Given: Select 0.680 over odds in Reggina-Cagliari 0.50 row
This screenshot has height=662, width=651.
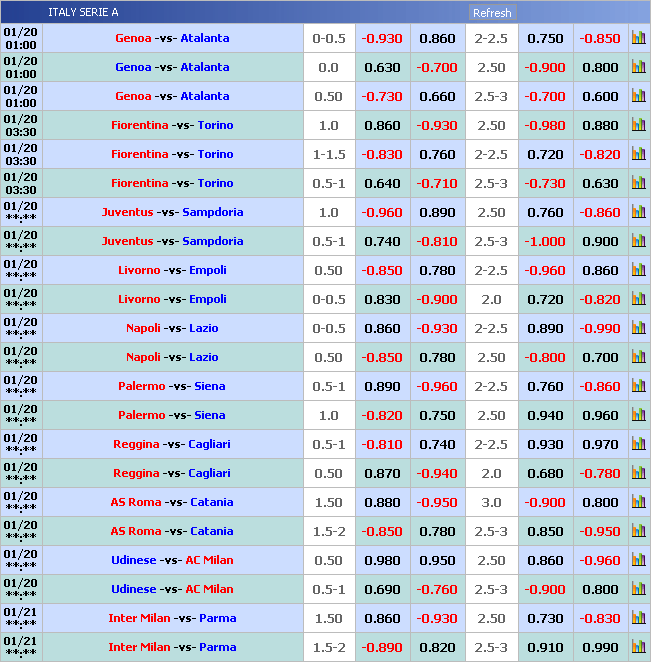Looking at the screenshot, I should click(x=545, y=473).
